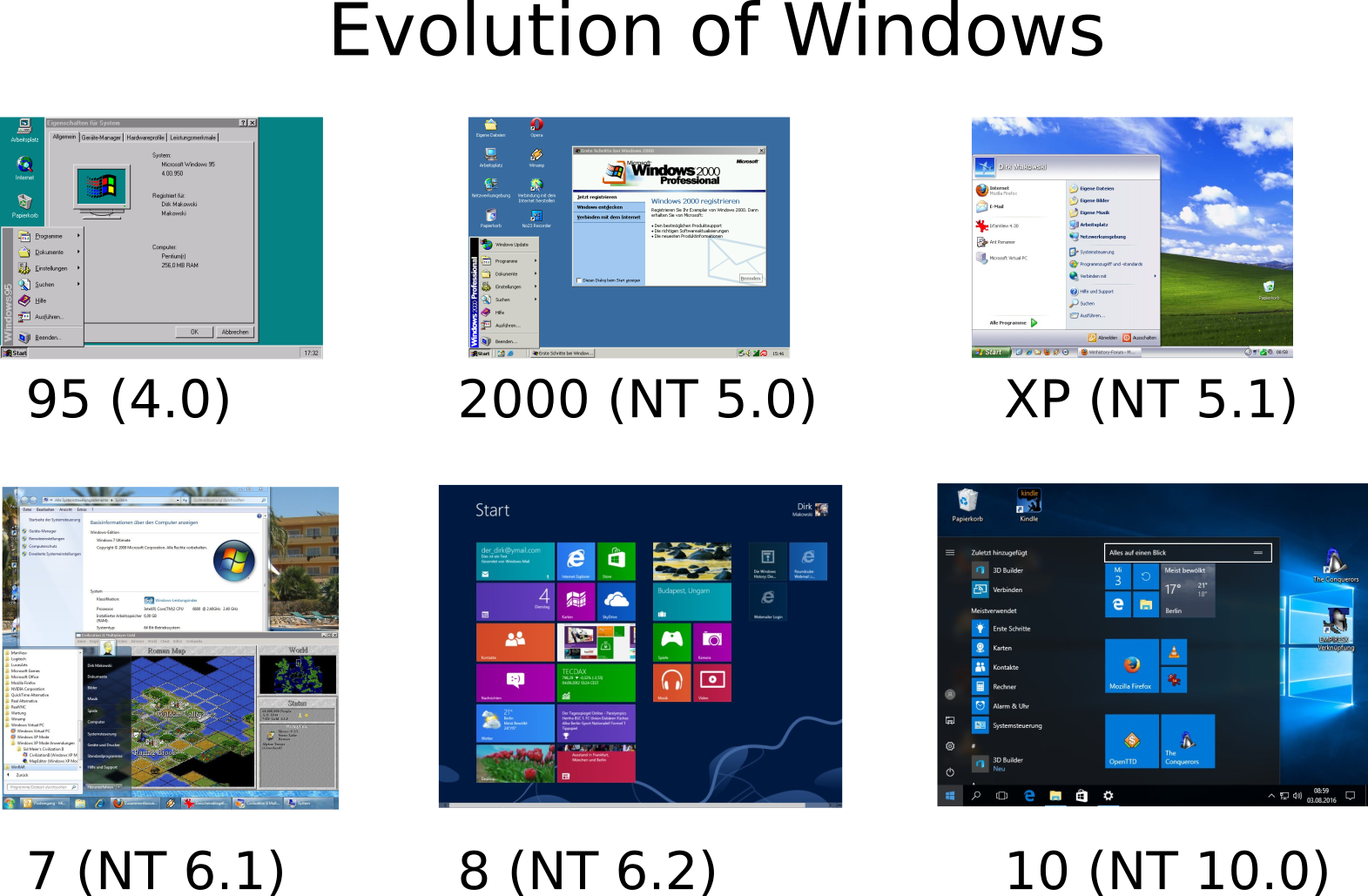Image resolution: width=1368 pixels, height=896 pixels.
Task: Expand Programme submenu in Windows 95 start menu
Action: [x=50, y=236]
